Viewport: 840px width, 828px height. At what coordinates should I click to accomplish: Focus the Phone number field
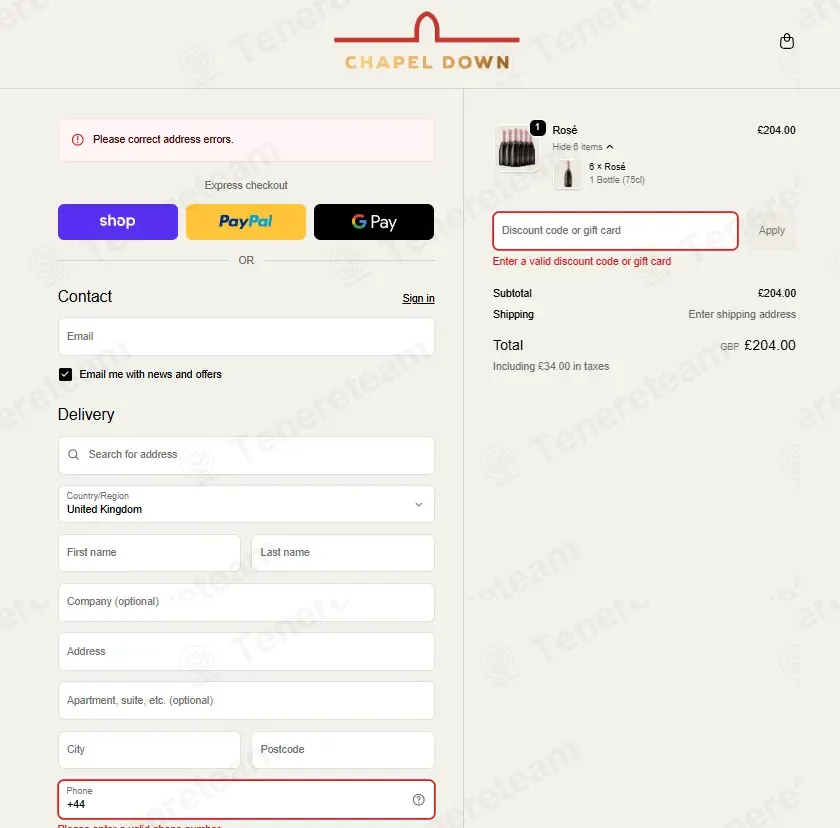tap(246, 800)
